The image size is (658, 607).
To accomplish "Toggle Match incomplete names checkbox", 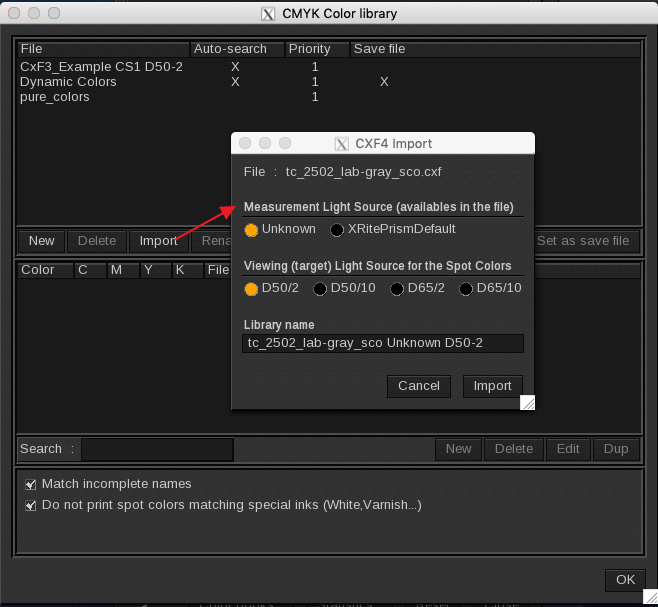I will pyautogui.click(x=30, y=484).
